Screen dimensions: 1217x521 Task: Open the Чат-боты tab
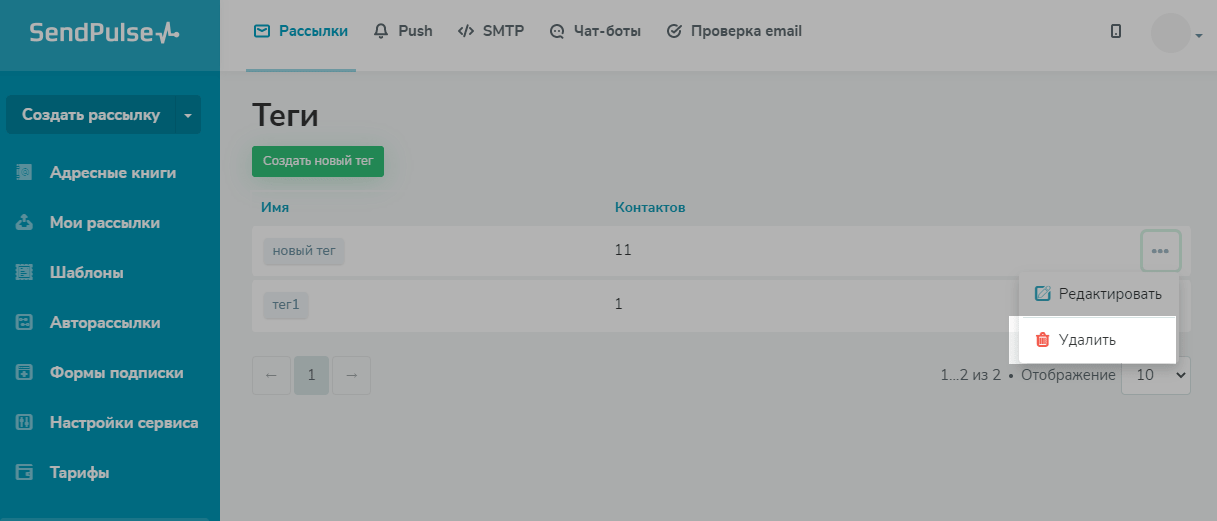[595, 31]
